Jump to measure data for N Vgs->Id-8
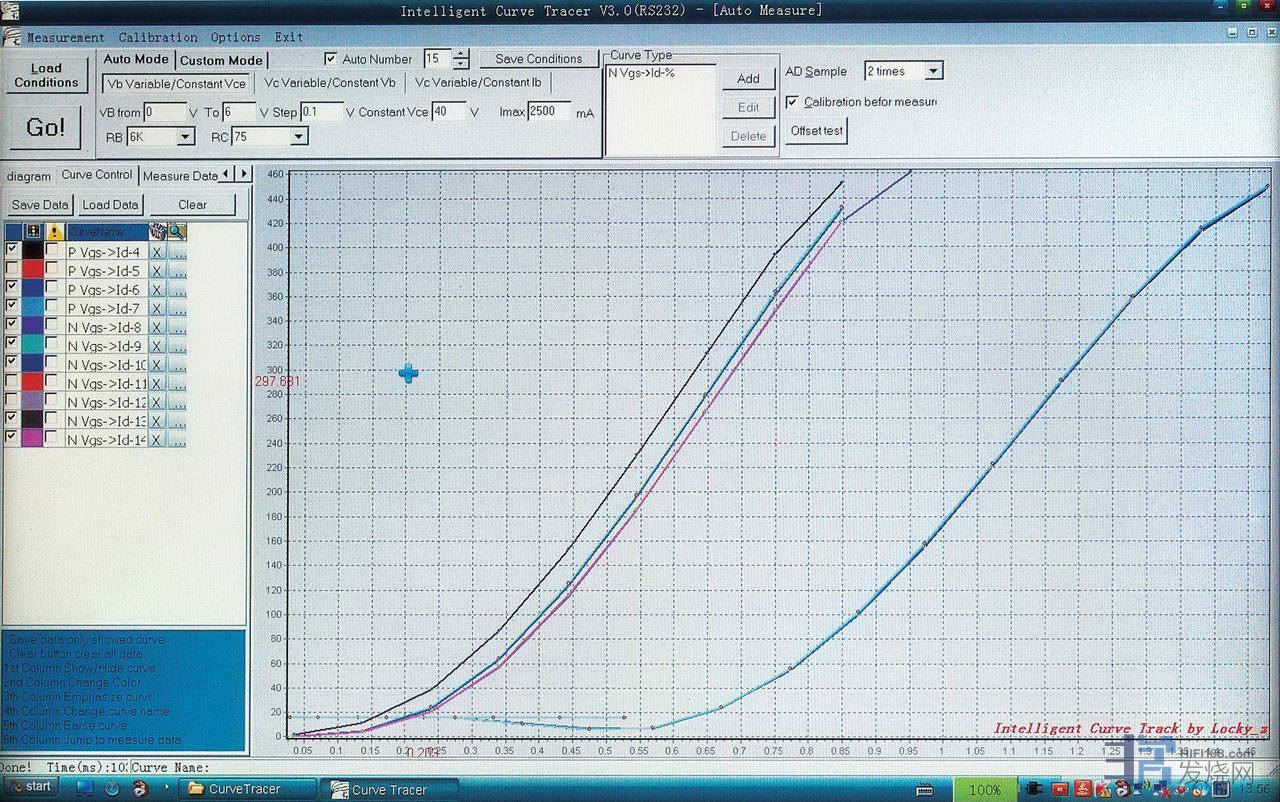Screen dimensions: 1280x802 click(177, 327)
